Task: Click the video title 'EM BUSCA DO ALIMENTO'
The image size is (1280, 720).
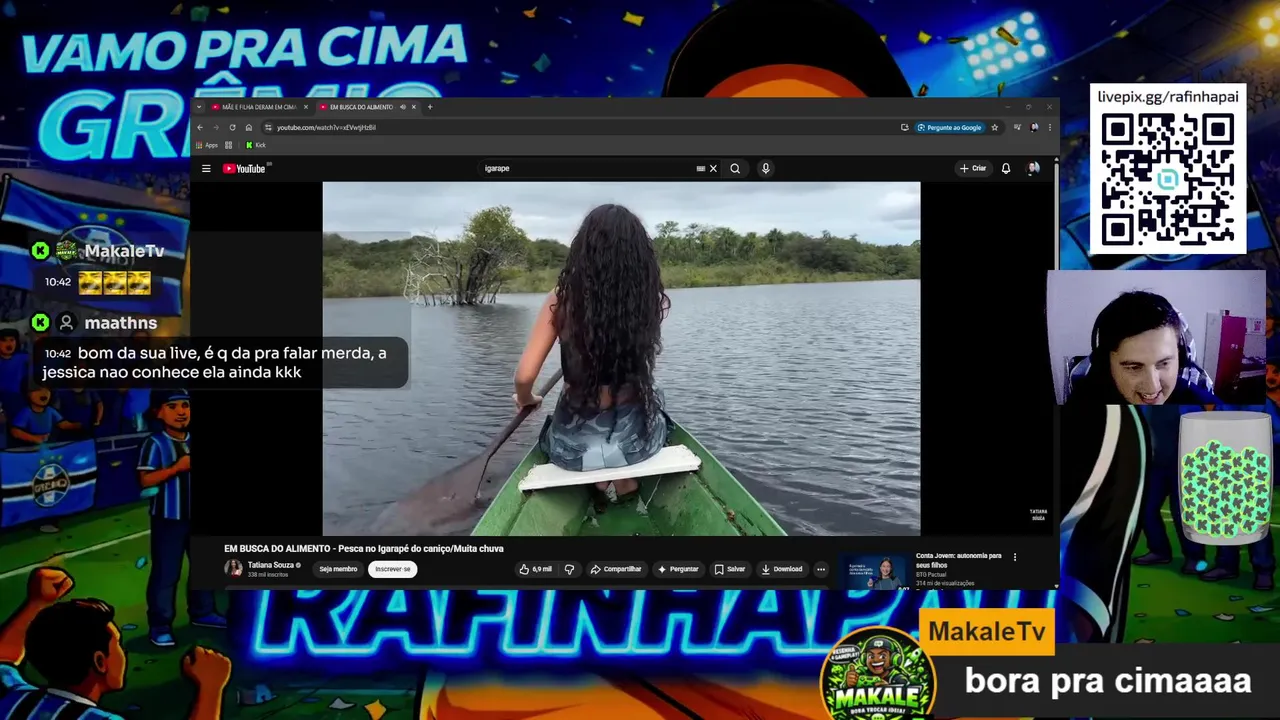Action: (364, 548)
